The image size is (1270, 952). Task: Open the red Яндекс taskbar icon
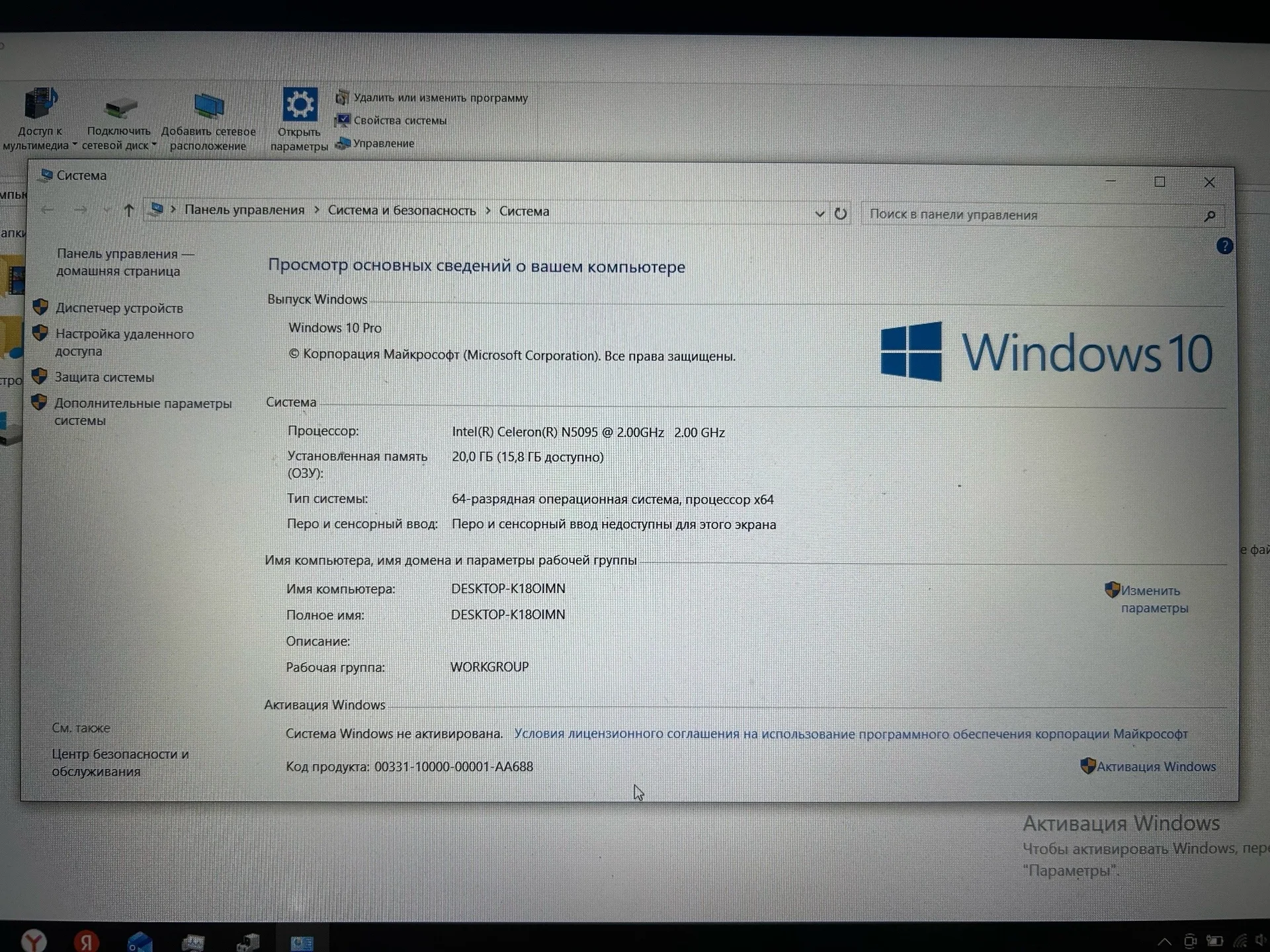(86, 940)
